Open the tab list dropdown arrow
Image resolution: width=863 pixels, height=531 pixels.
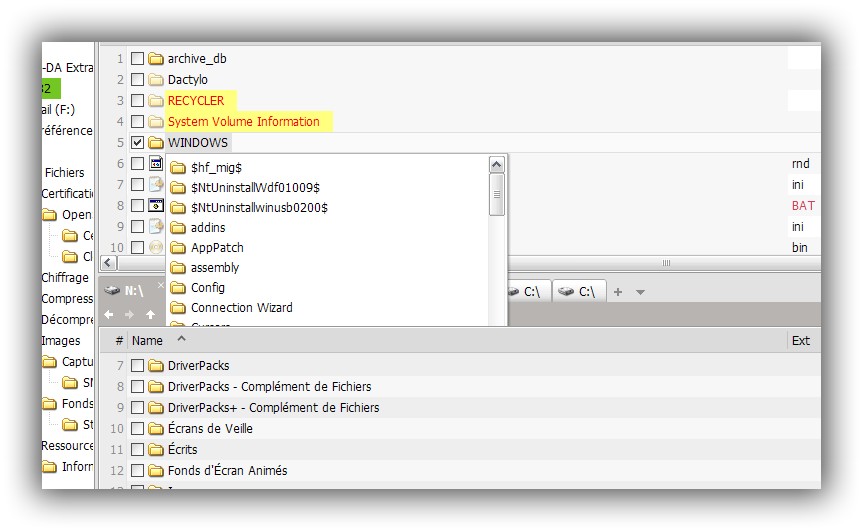[641, 292]
